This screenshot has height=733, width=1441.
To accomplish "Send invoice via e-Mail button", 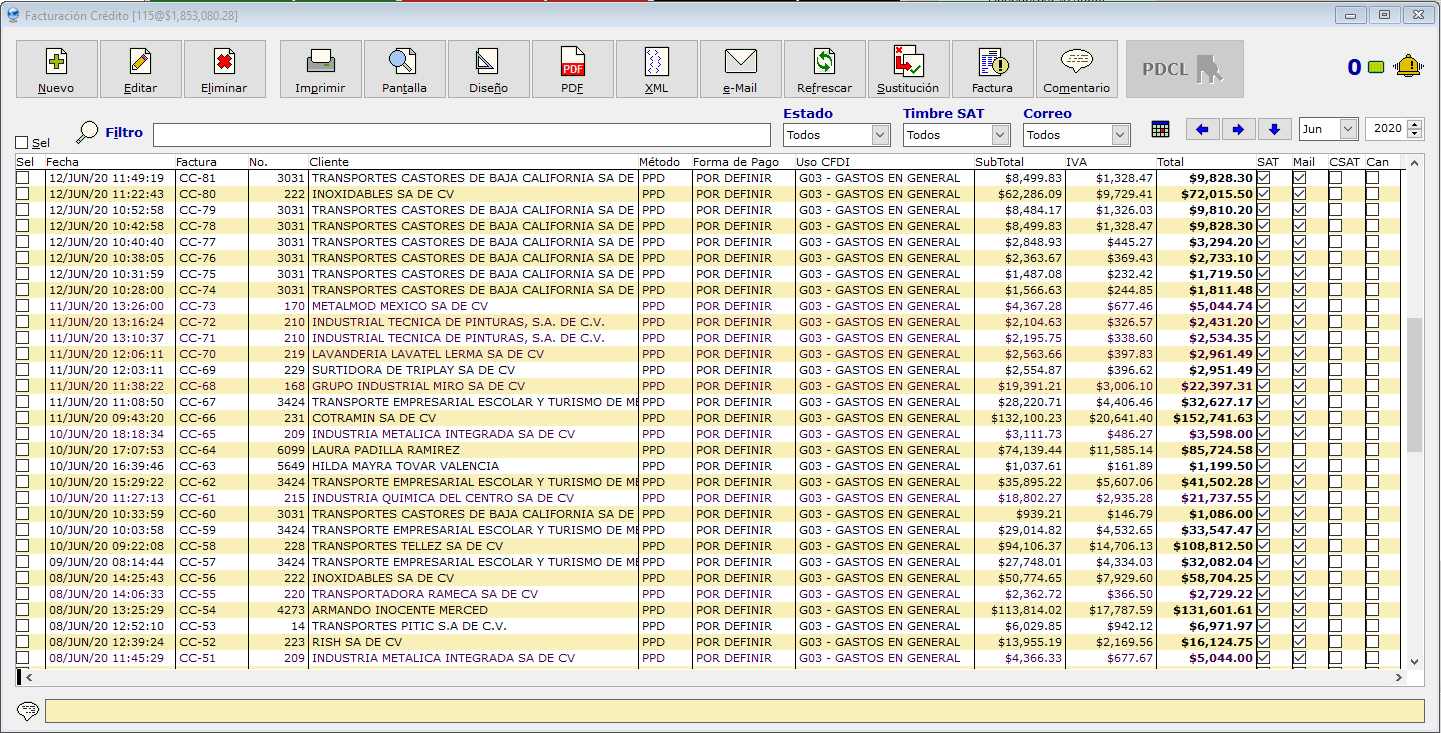I will [x=740, y=69].
